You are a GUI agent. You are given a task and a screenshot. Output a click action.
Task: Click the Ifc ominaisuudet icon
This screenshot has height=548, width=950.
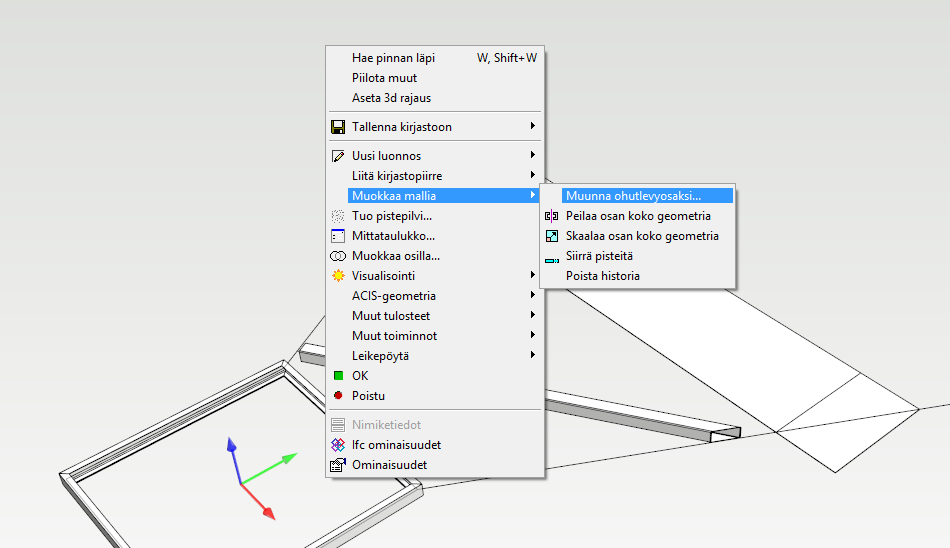click(338, 445)
